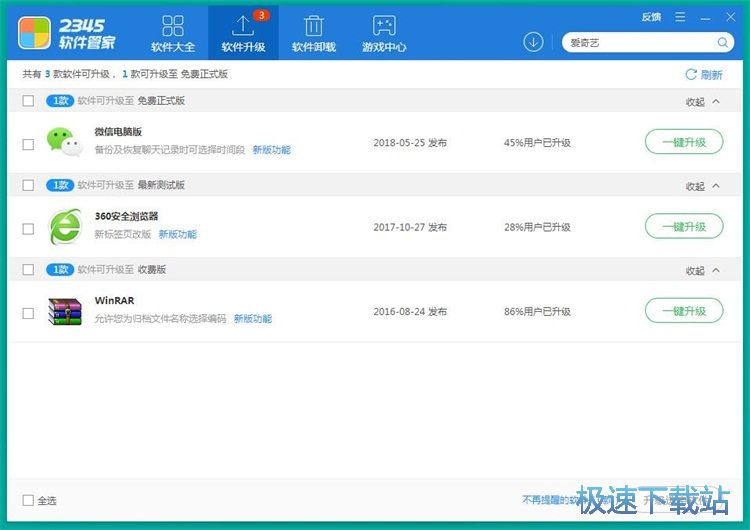Click the 最新测试版 group's 1款 count badge
This screenshot has width=750, height=530.
tap(60, 185)
